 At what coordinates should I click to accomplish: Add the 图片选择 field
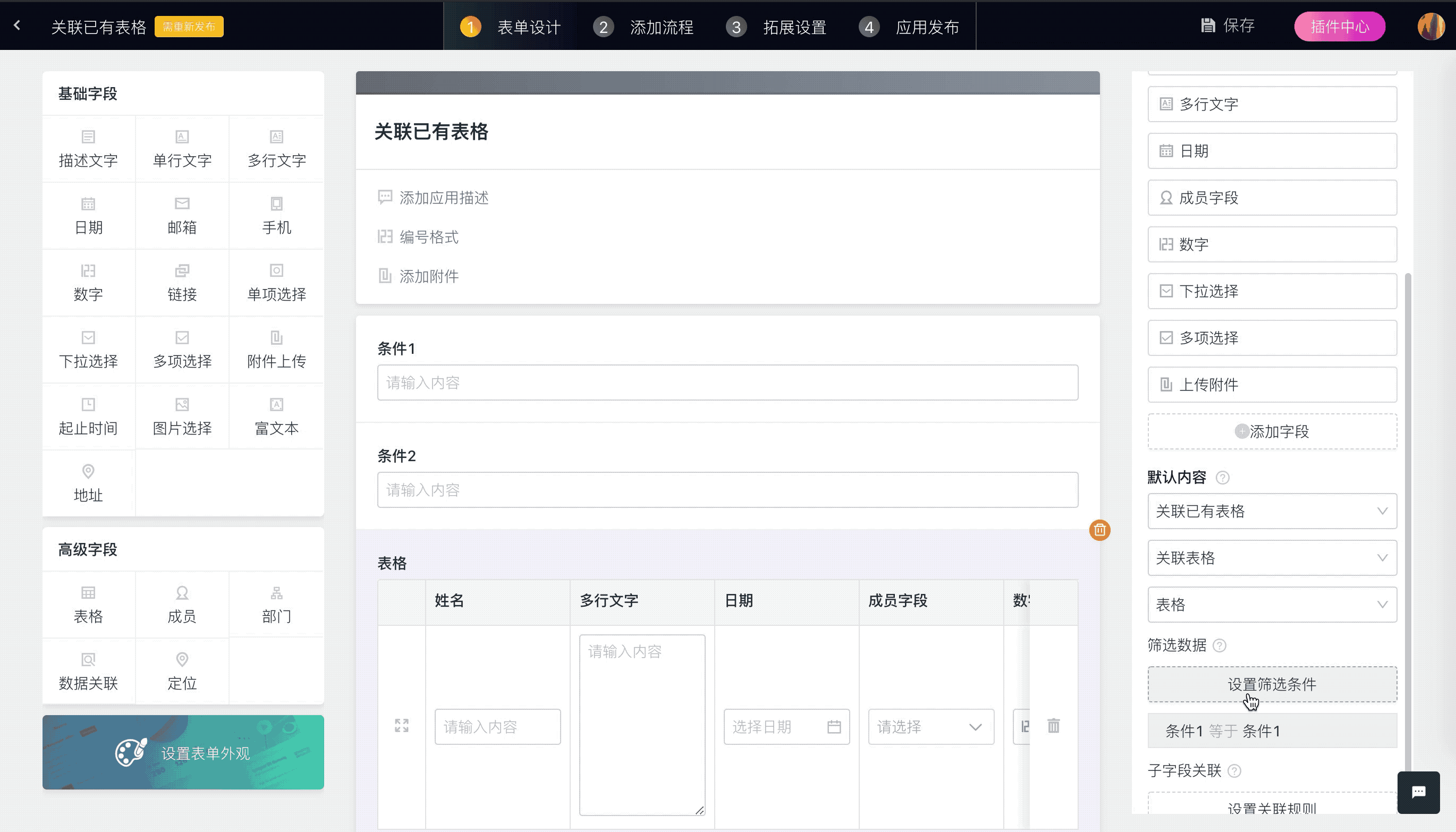pyautogui.click(x=182, y=417)
